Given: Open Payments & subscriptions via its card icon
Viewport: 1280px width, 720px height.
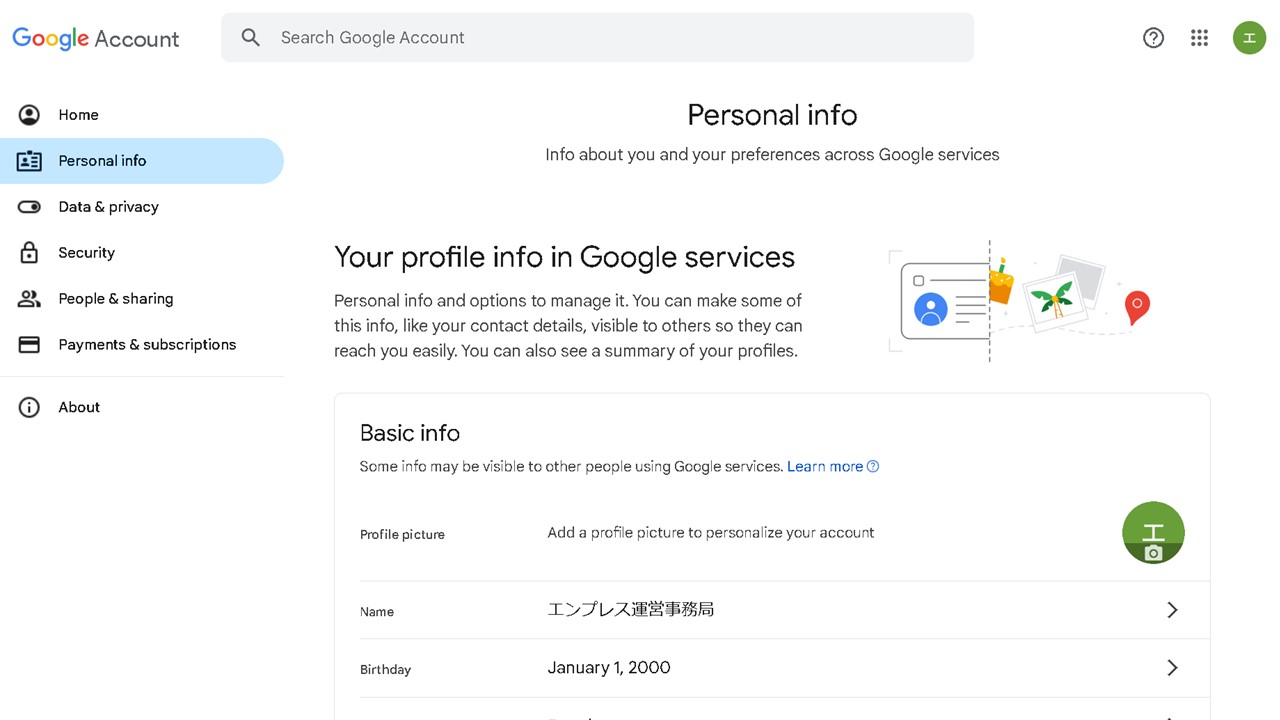Looking at the screenshot, I should [29, 343].
